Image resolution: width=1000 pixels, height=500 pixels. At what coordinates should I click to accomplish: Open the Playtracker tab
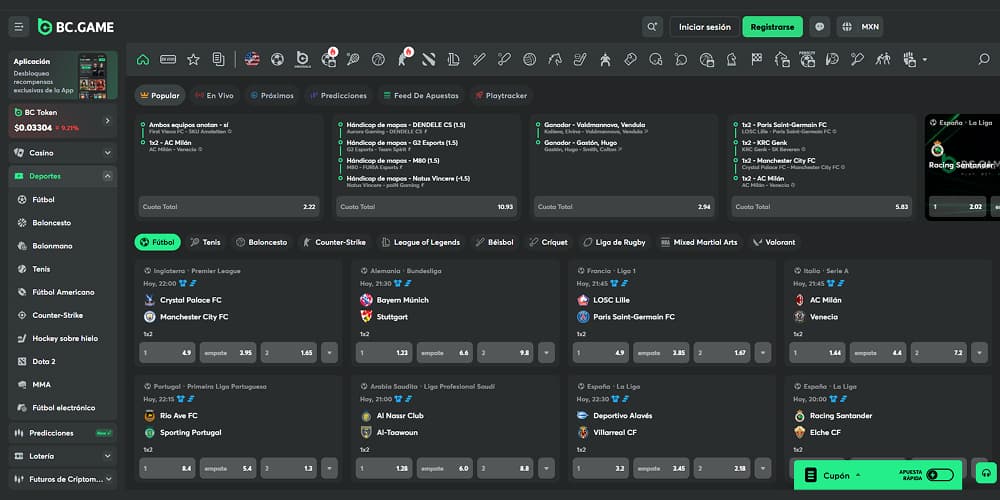501,96
